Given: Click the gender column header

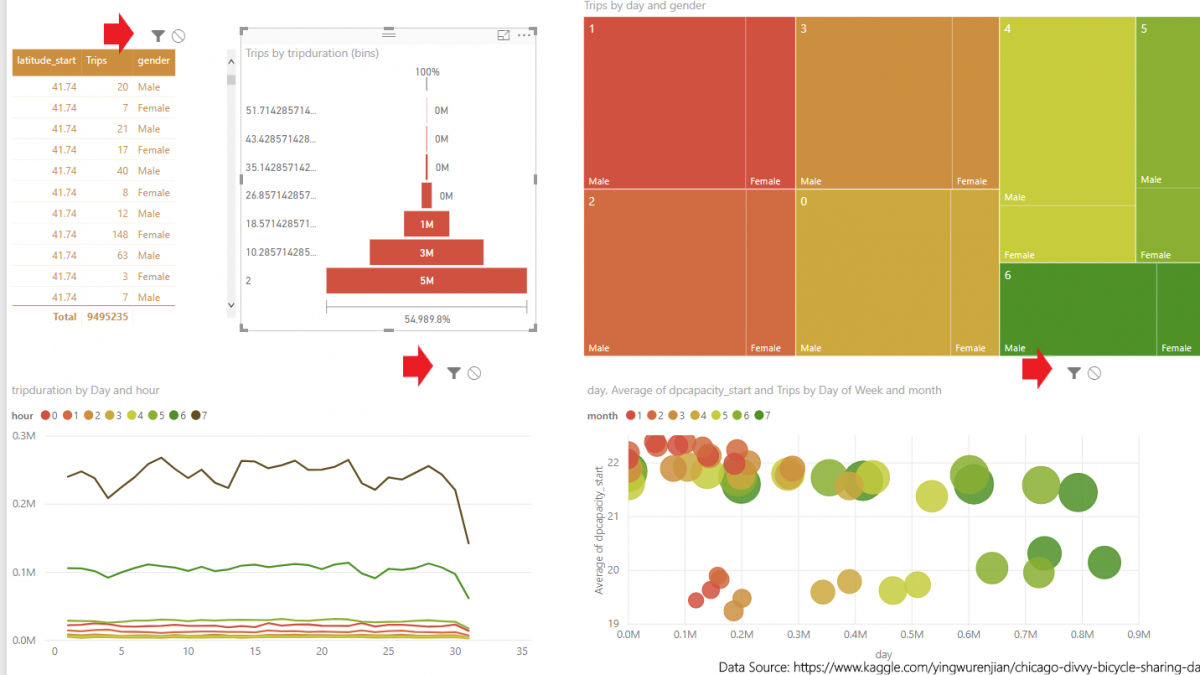Looking at the screenshot, I should click(x=152, y=61).
